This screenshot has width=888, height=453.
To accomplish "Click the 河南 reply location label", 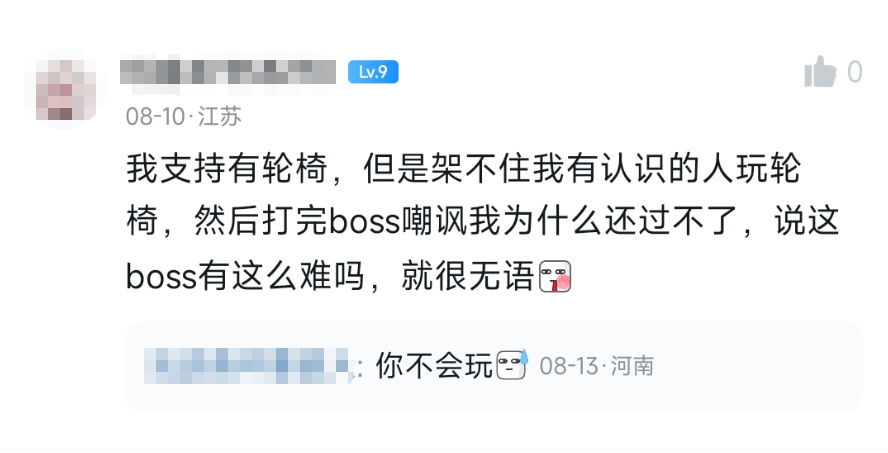I will (x=632, y=366).
